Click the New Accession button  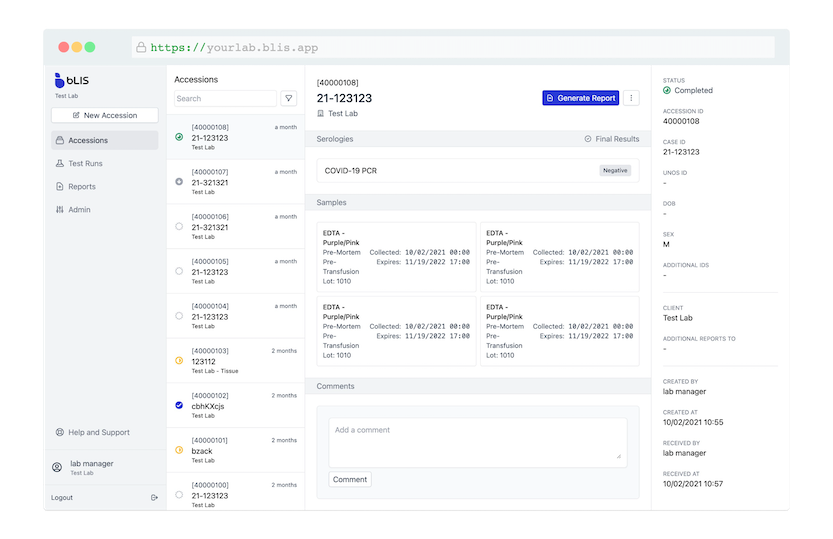tap(104, 116)
